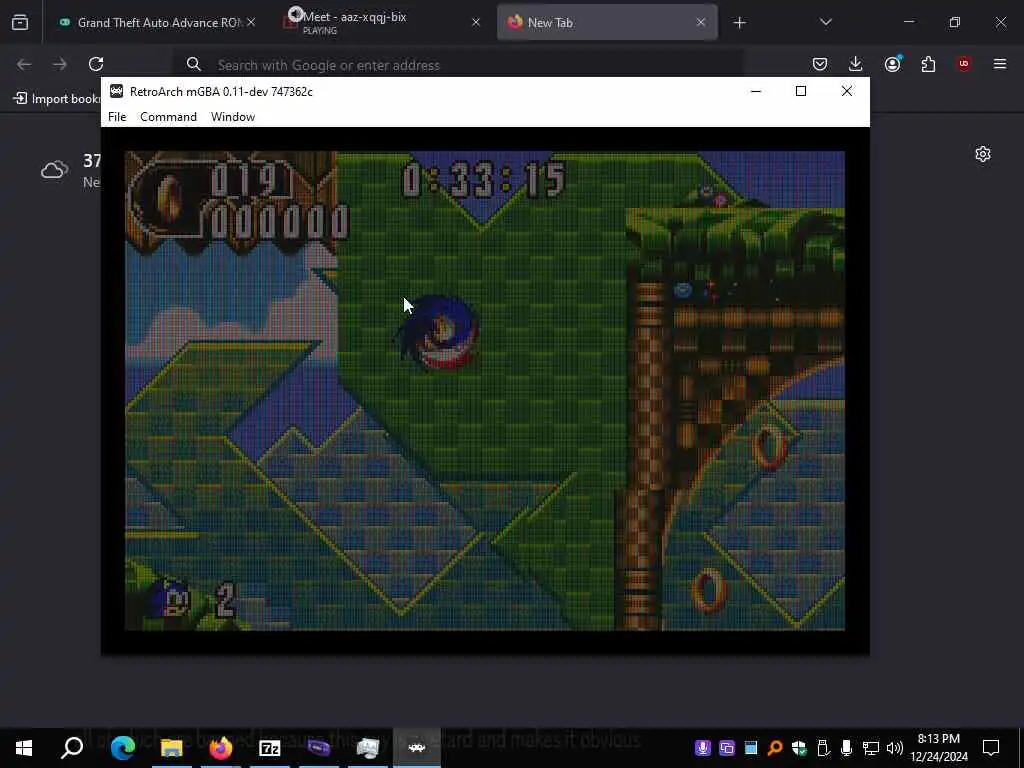Open the Pocket save icon
1024x768 pixels.
820,64
